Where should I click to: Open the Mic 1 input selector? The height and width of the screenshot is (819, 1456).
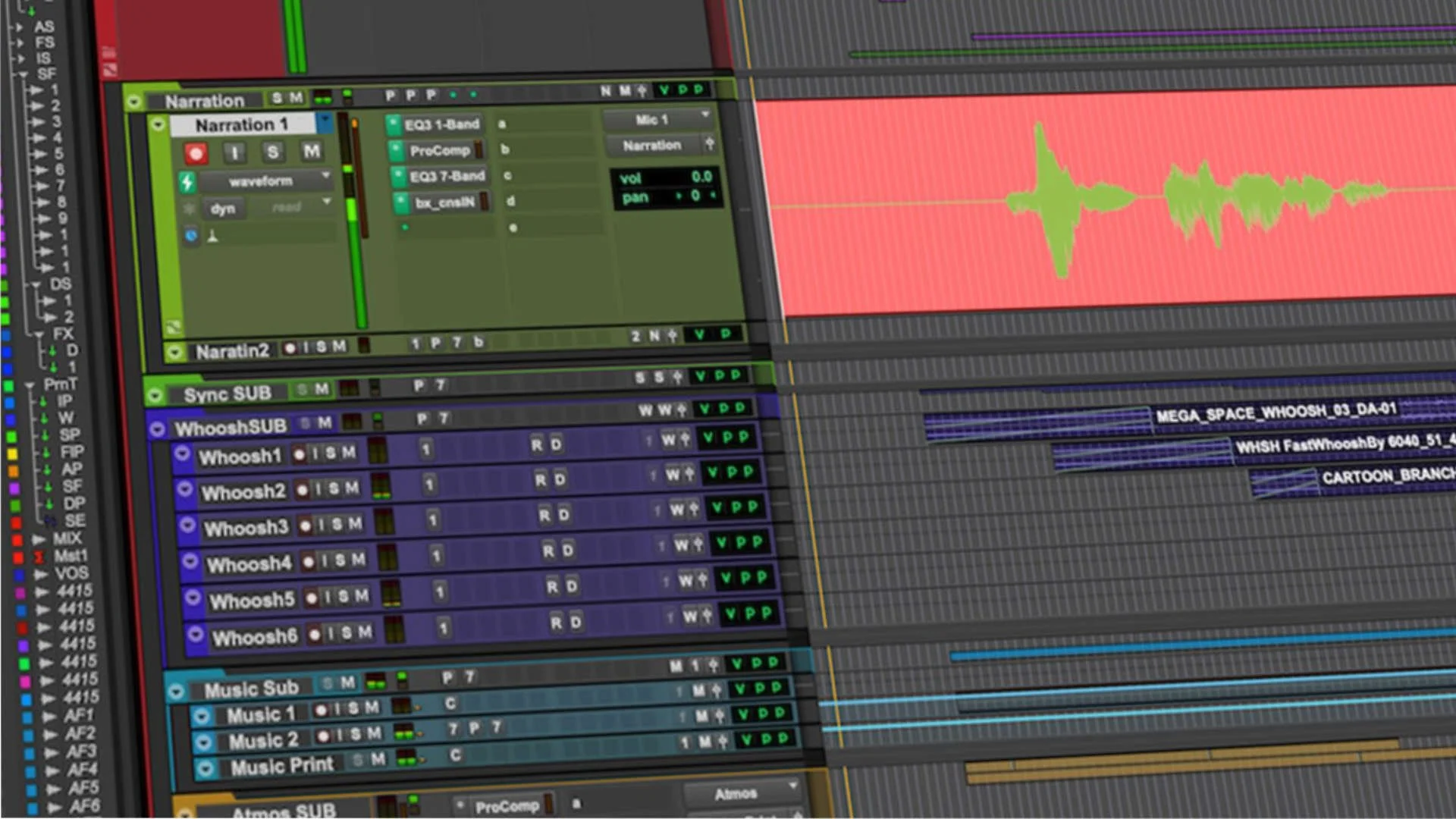point(654,119)
